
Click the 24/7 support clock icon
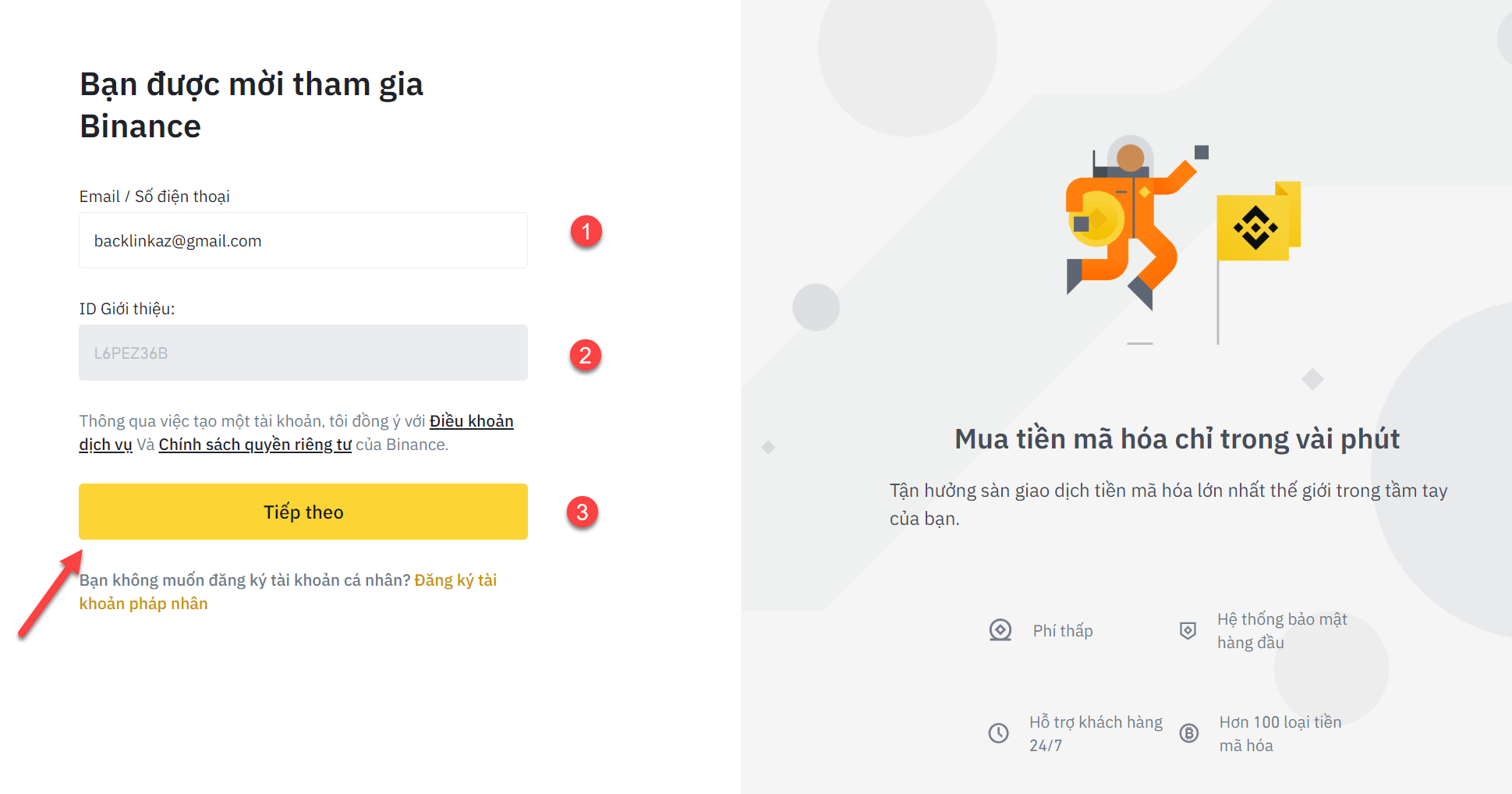[x=998, y=733]
